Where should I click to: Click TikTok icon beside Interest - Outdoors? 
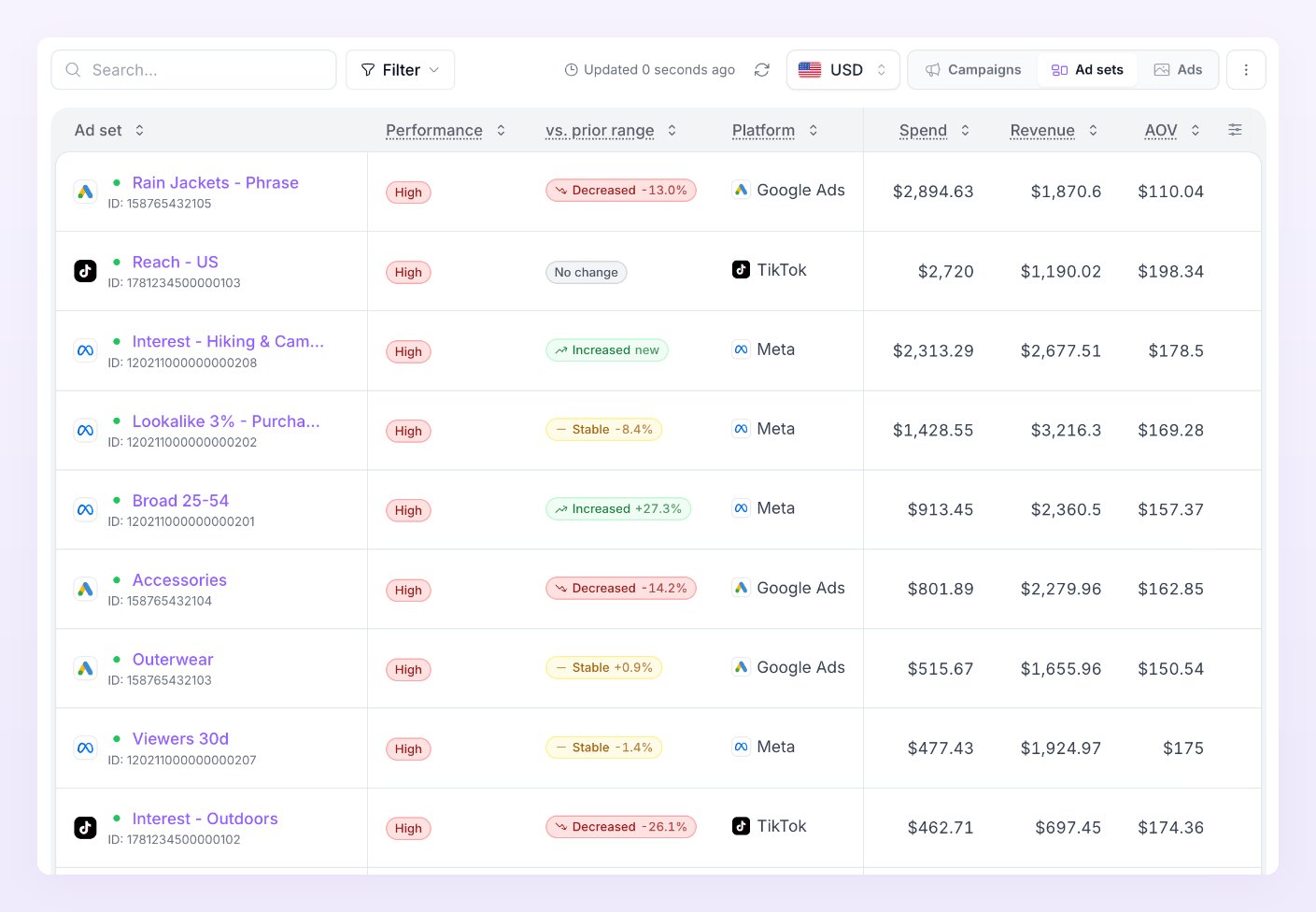85,827
